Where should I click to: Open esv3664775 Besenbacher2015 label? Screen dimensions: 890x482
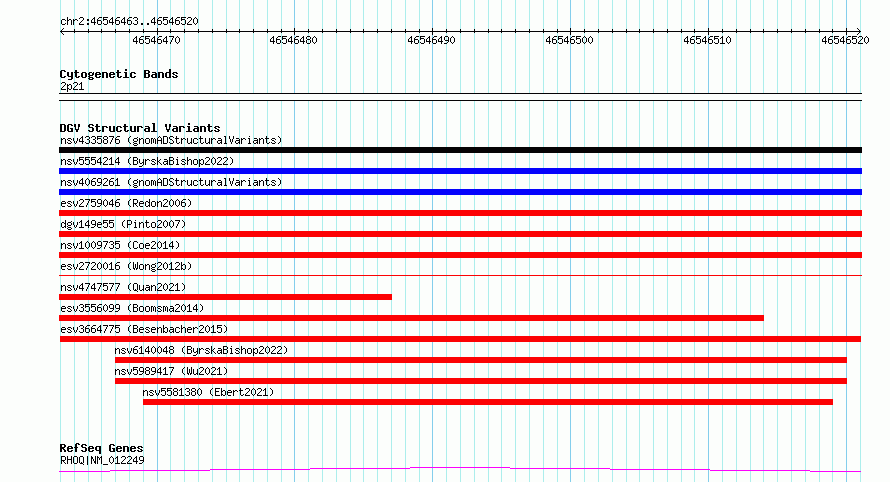click(x=144, y=329)
